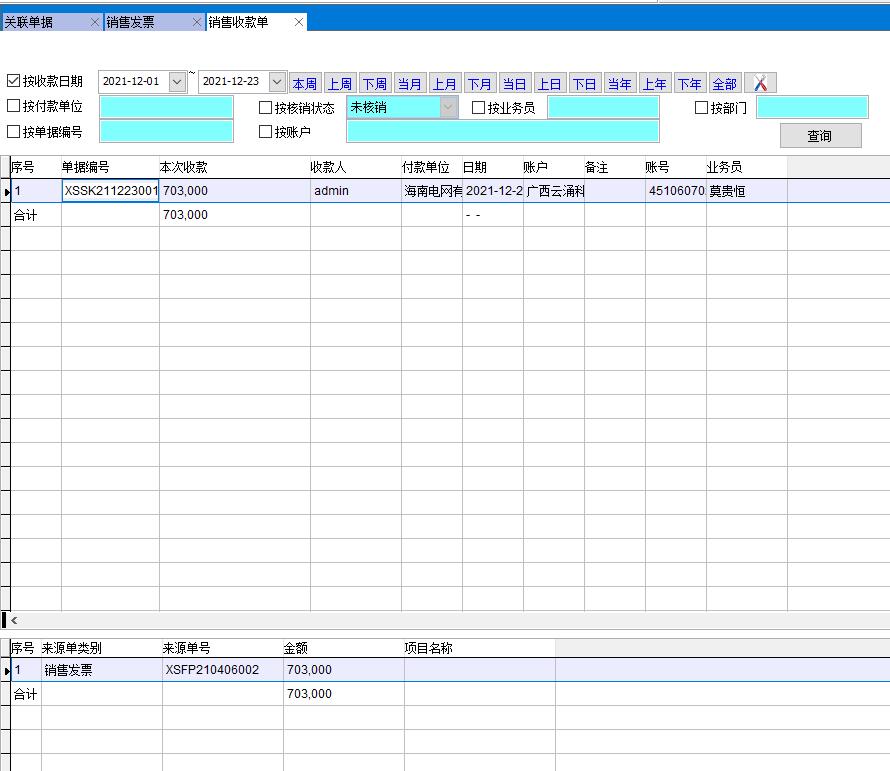
Task: Open the start date 2021-12-01 dropdown
Action: (177, 82)
